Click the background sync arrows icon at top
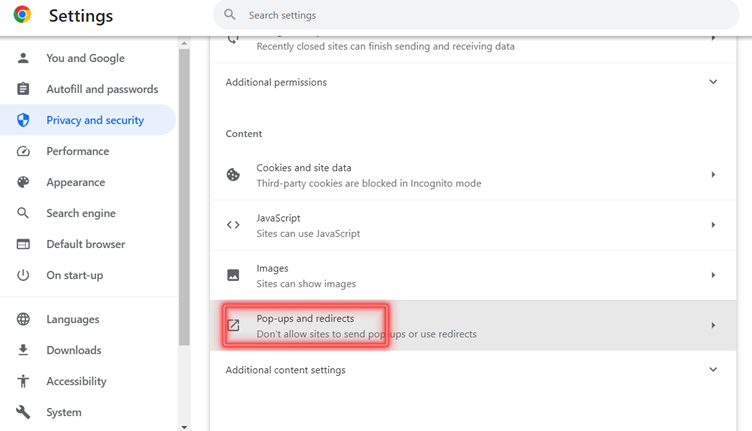Viewport: 752px width, 431px height. pyautogui.click(x=233, y=39)
